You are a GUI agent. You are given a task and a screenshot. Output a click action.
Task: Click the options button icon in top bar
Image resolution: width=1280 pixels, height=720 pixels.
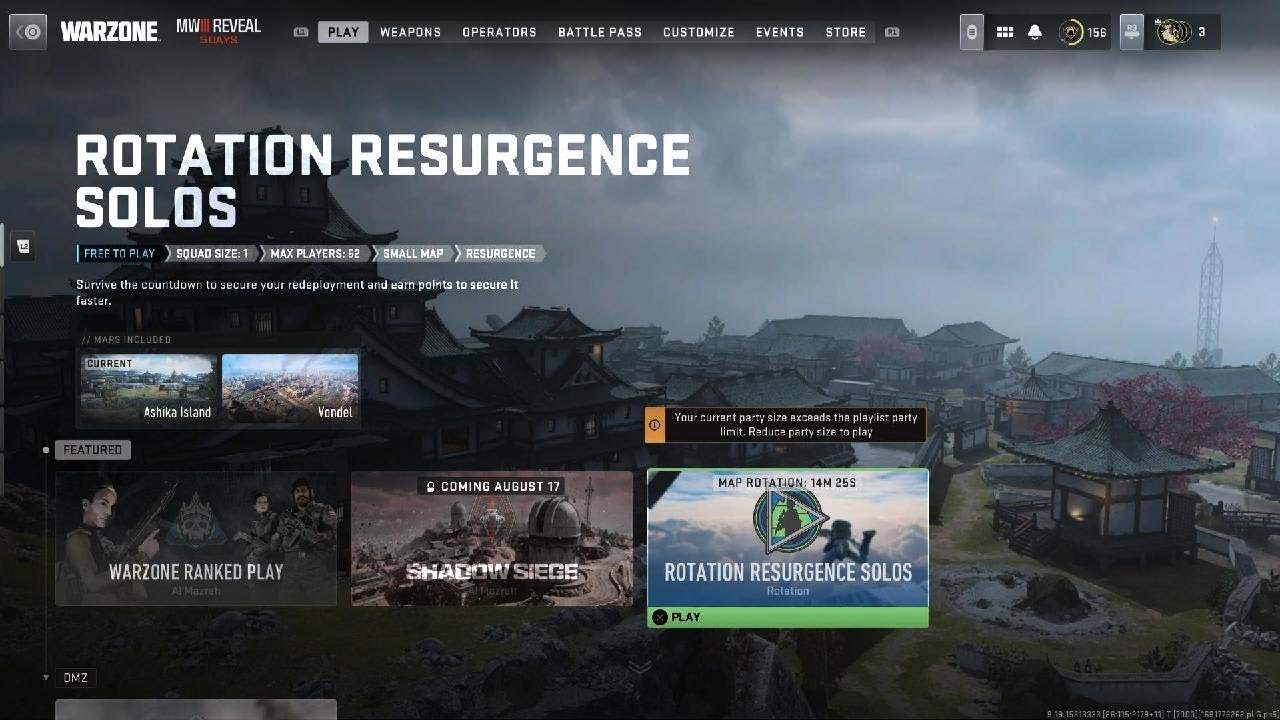(971, 32)
